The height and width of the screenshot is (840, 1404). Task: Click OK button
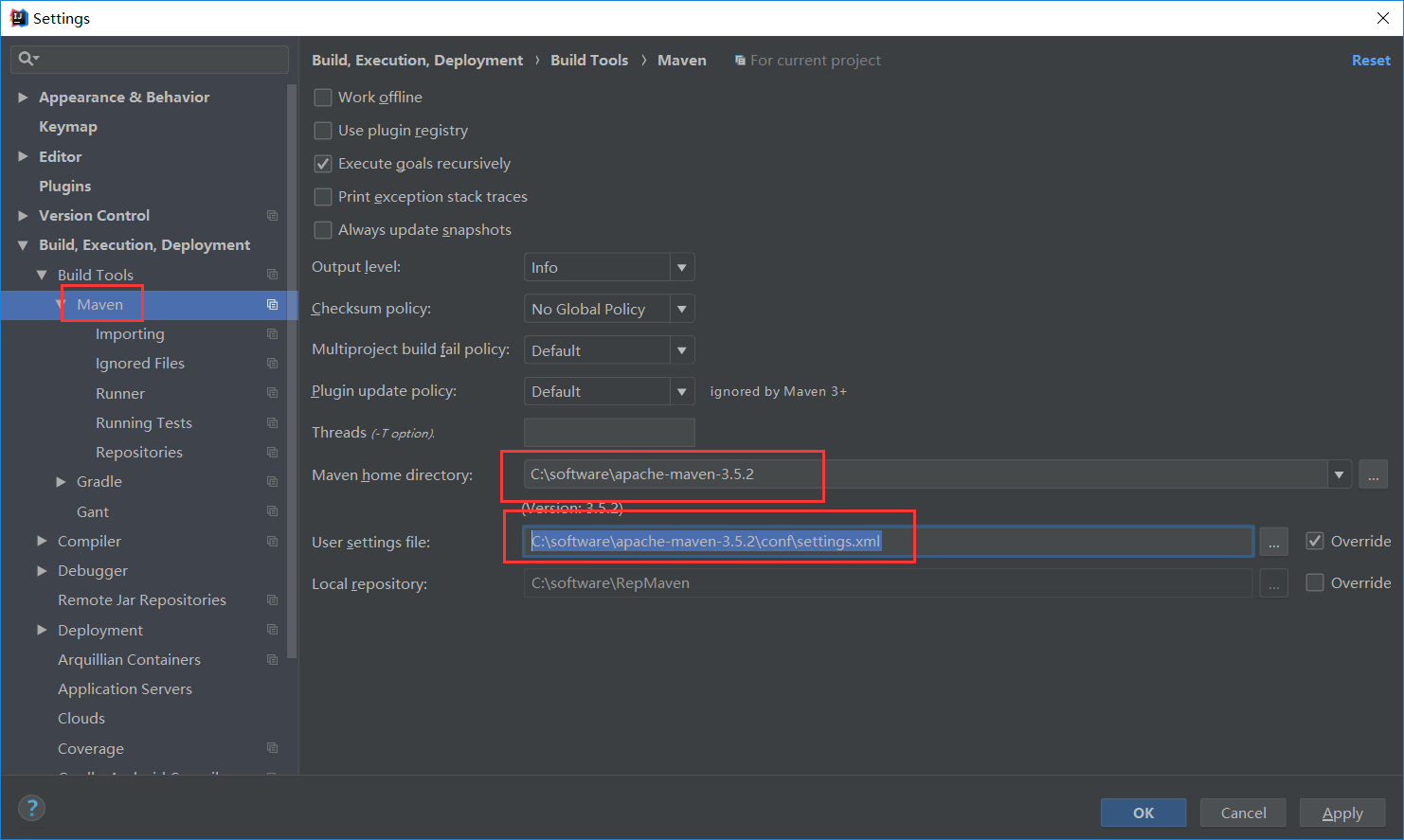(x=1143, y=813)
